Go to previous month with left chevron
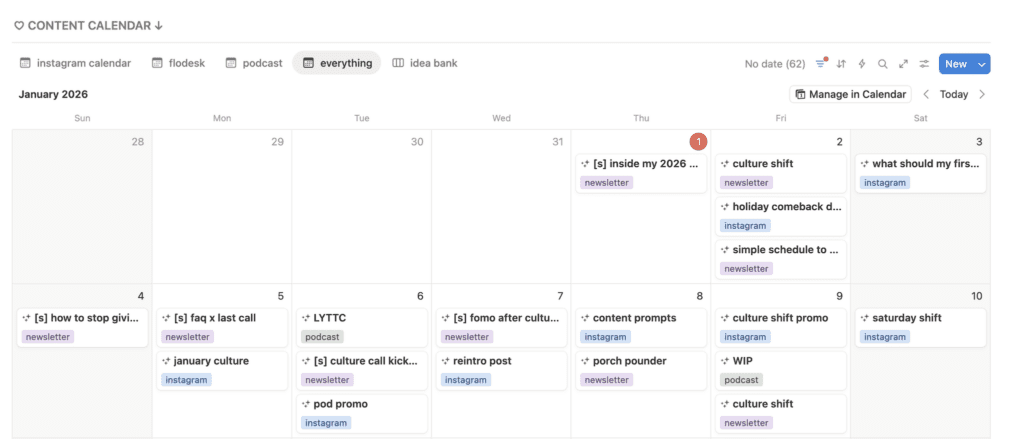The height and width of the screenshot is (439, 1024). pos(926,94)
